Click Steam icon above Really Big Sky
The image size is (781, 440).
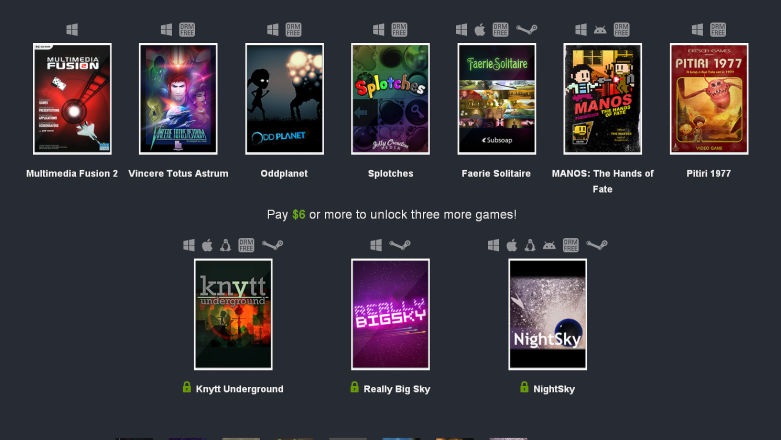400,245
